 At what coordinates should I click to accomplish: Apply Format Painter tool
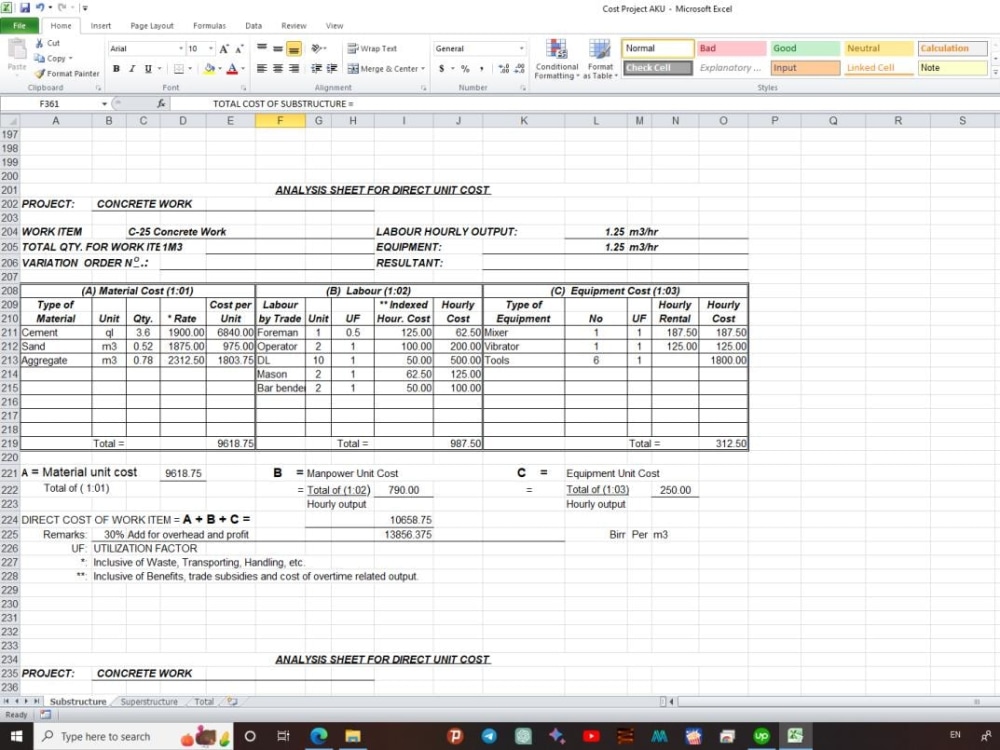[67, 73]
